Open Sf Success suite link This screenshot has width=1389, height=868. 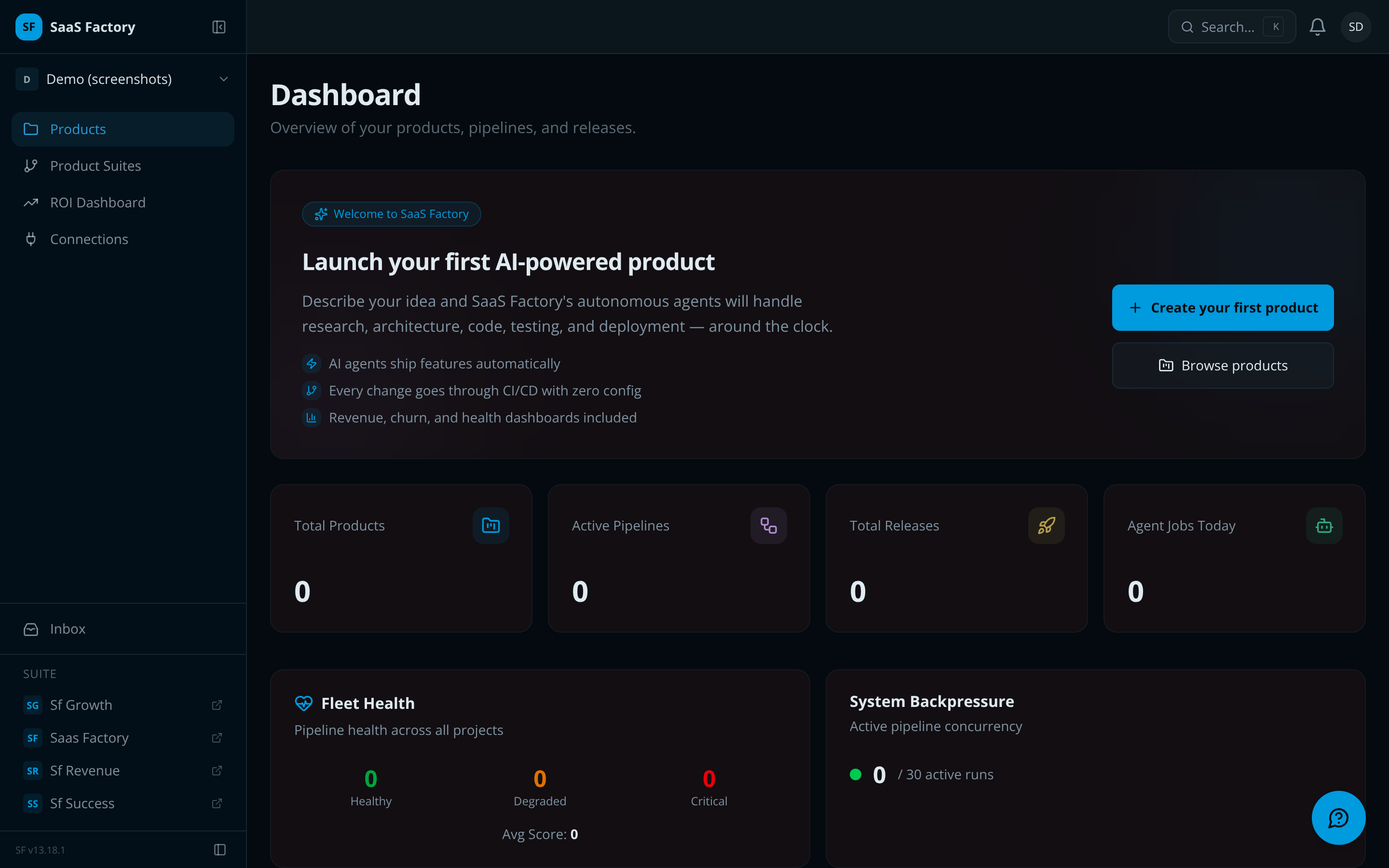(123, 803)
